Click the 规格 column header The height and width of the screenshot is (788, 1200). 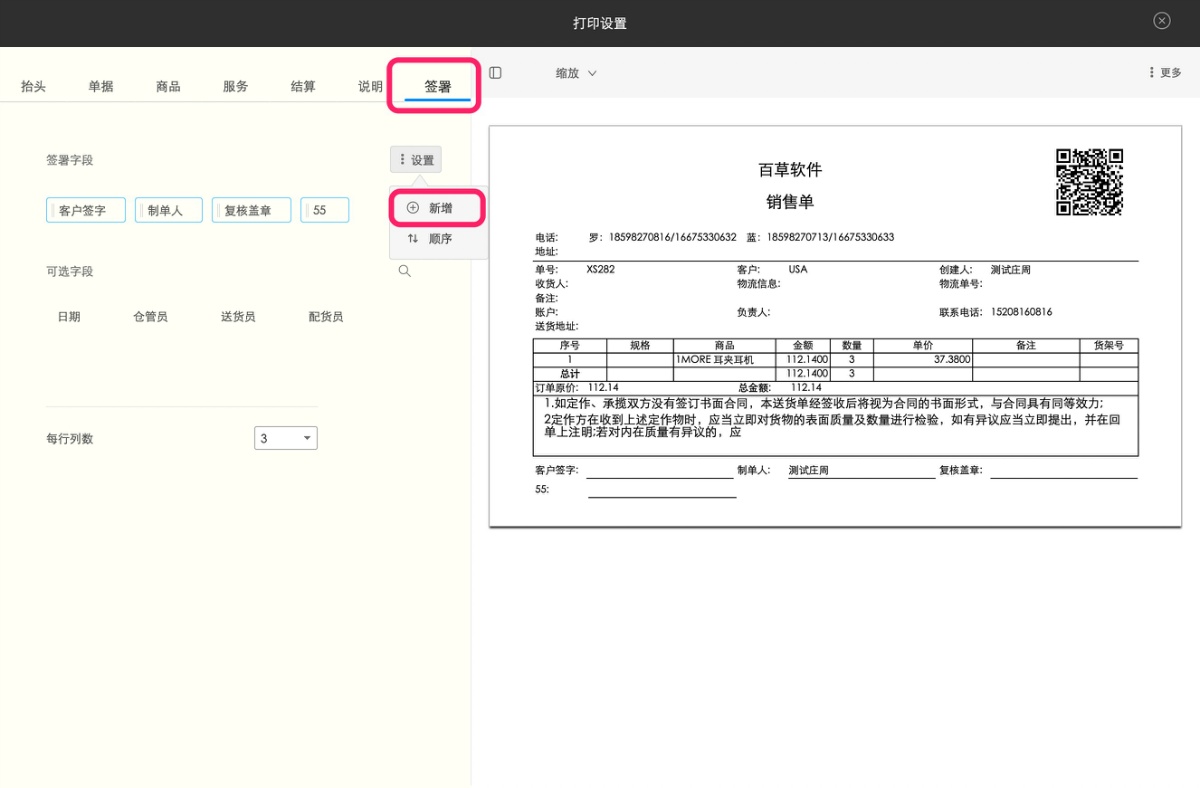pyautogui.click(x=640, y=346)
